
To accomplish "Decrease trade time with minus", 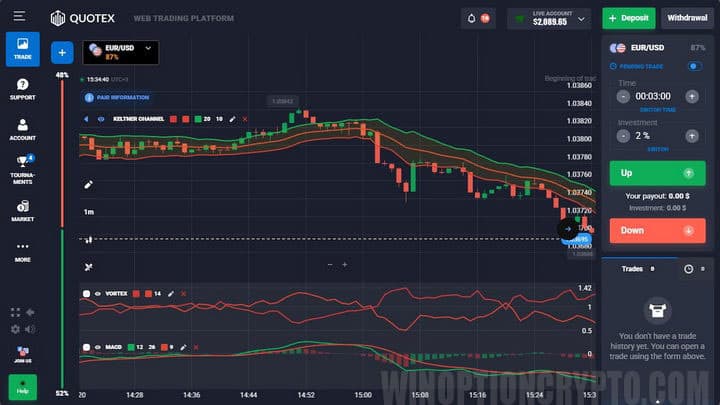I will pos(623,96).
